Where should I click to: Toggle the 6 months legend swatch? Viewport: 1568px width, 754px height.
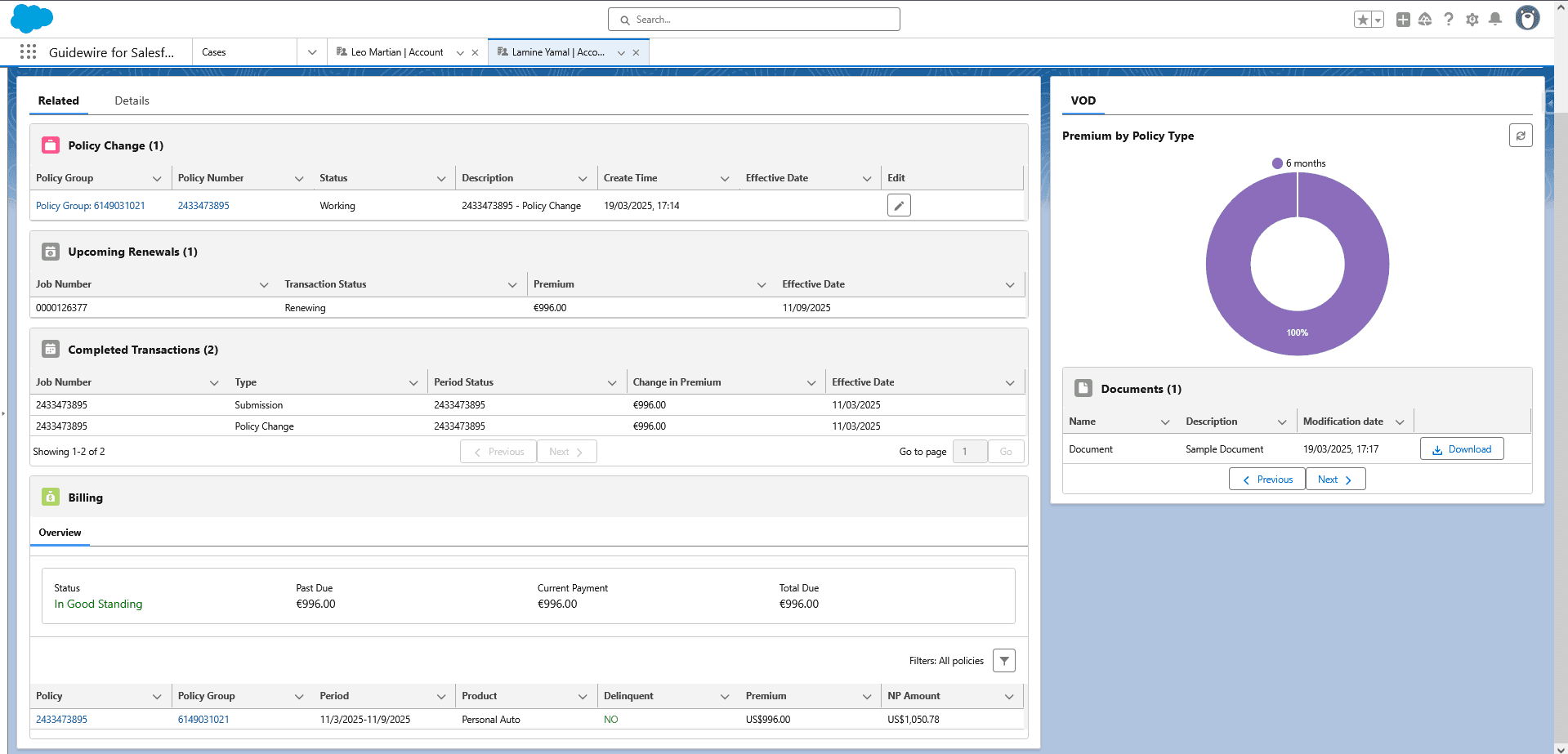pyautogui.click(x=1277, y=163)
